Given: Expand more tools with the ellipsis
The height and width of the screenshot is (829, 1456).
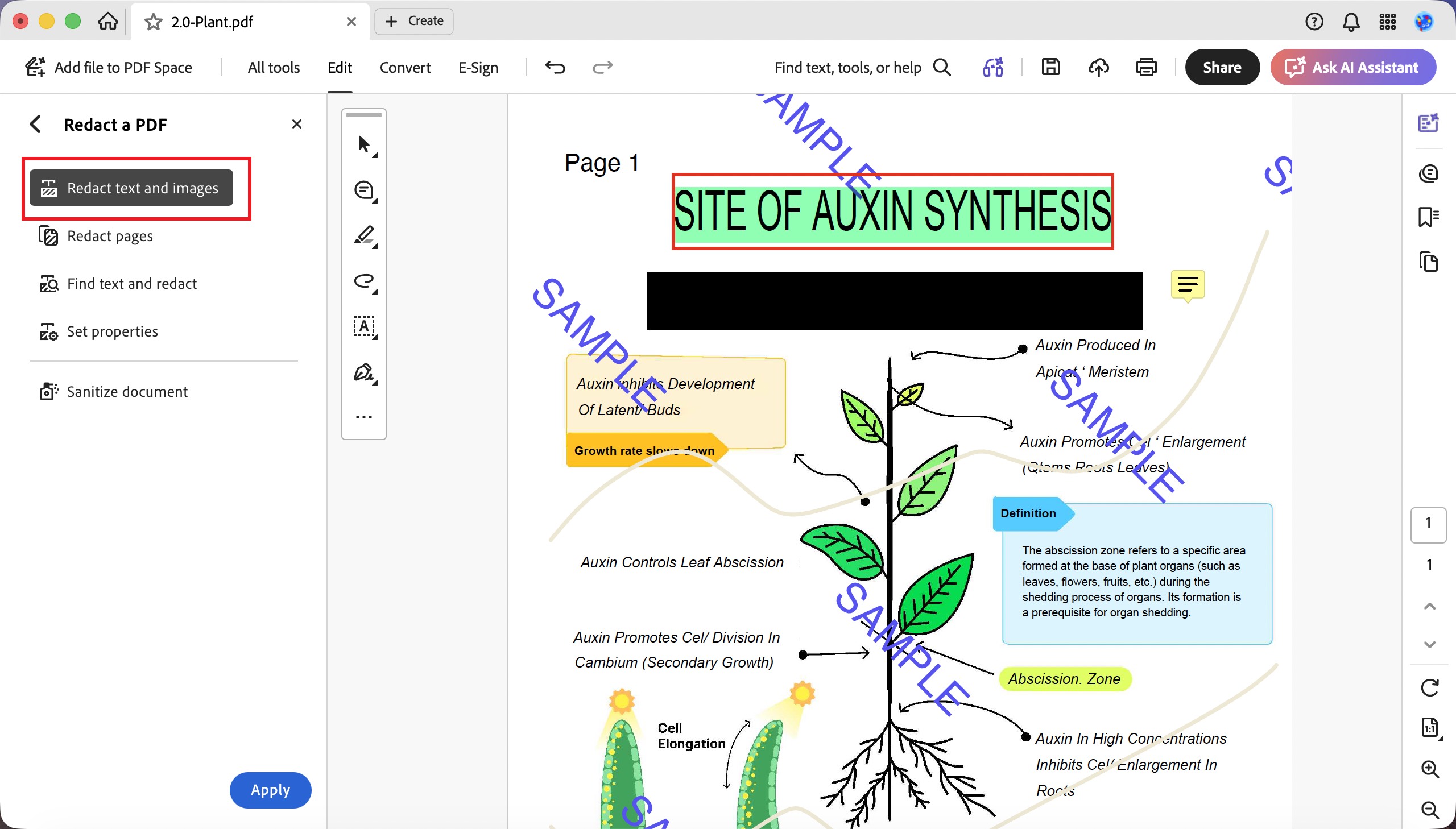Looking at the screenshot, I should (365, 417).
